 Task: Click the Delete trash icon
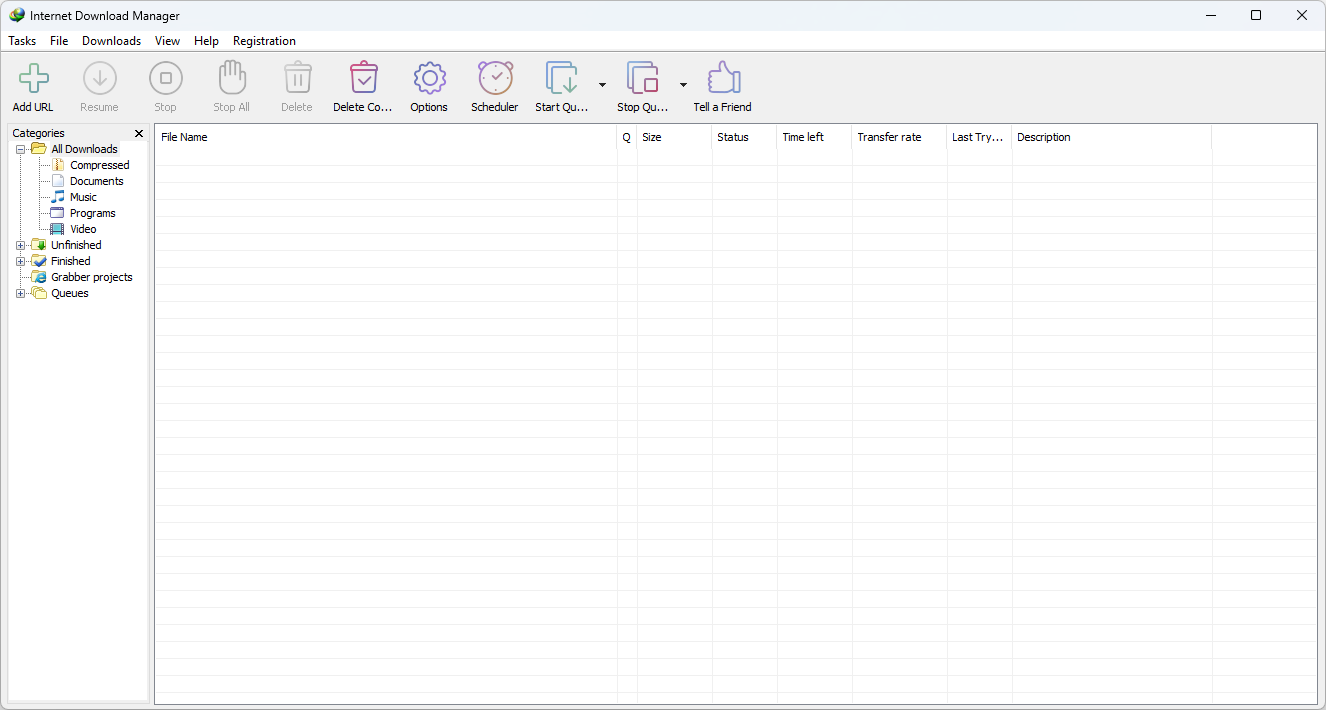tap(297, 78)
